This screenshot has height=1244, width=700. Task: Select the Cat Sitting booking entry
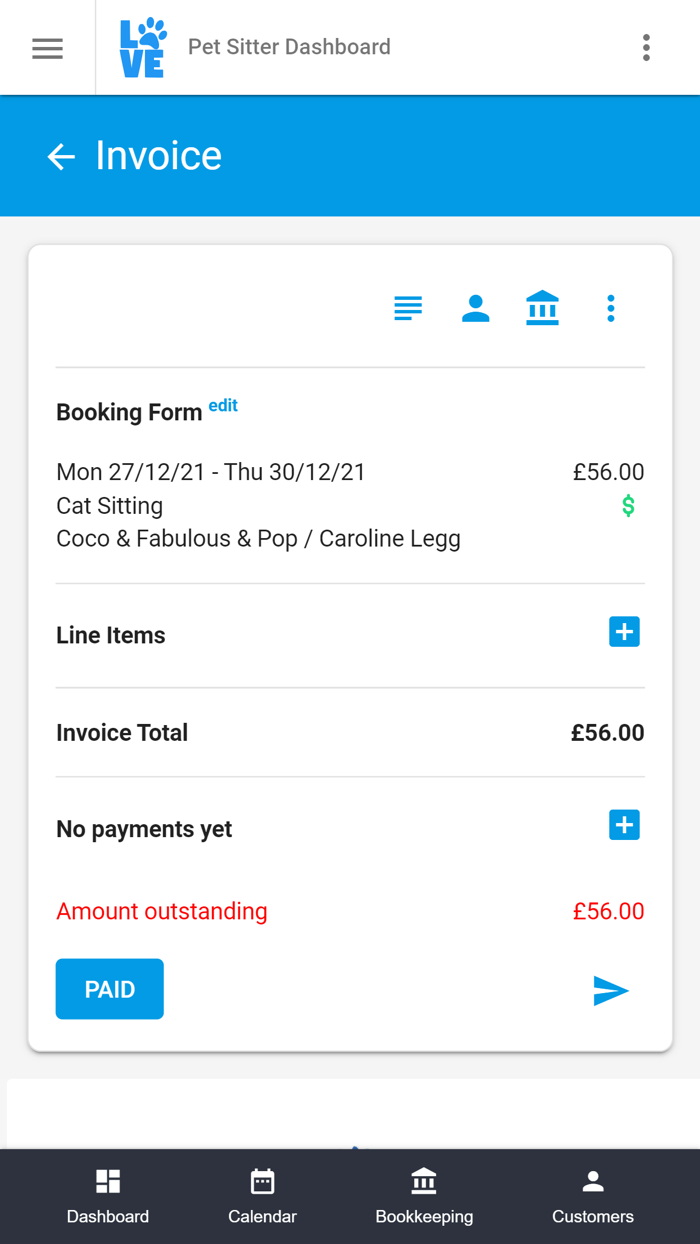109,505
